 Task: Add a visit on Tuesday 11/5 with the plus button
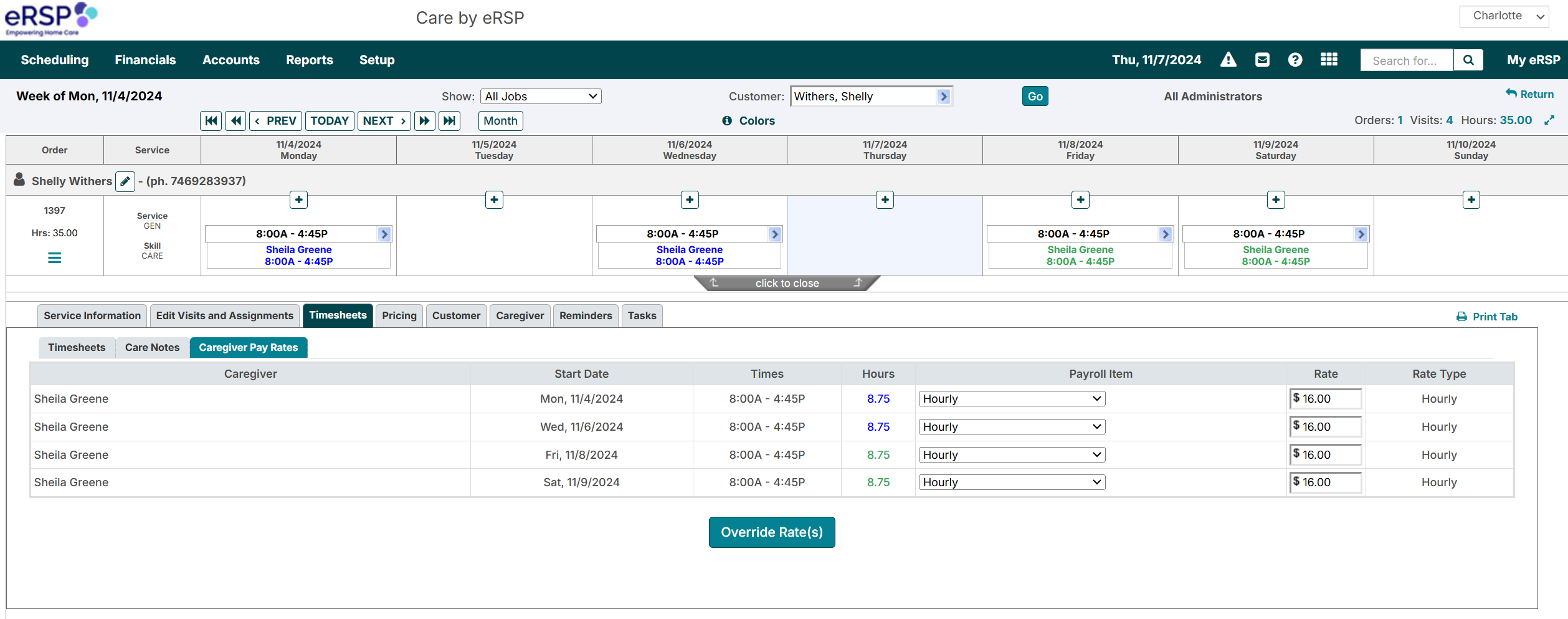point(493,199)
